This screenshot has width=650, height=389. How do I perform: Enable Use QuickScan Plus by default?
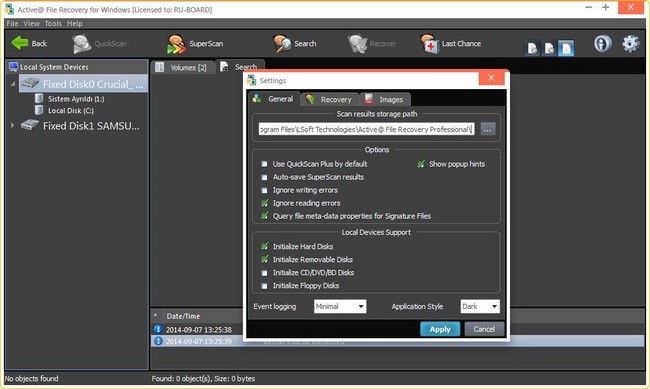tap(264, 164)
